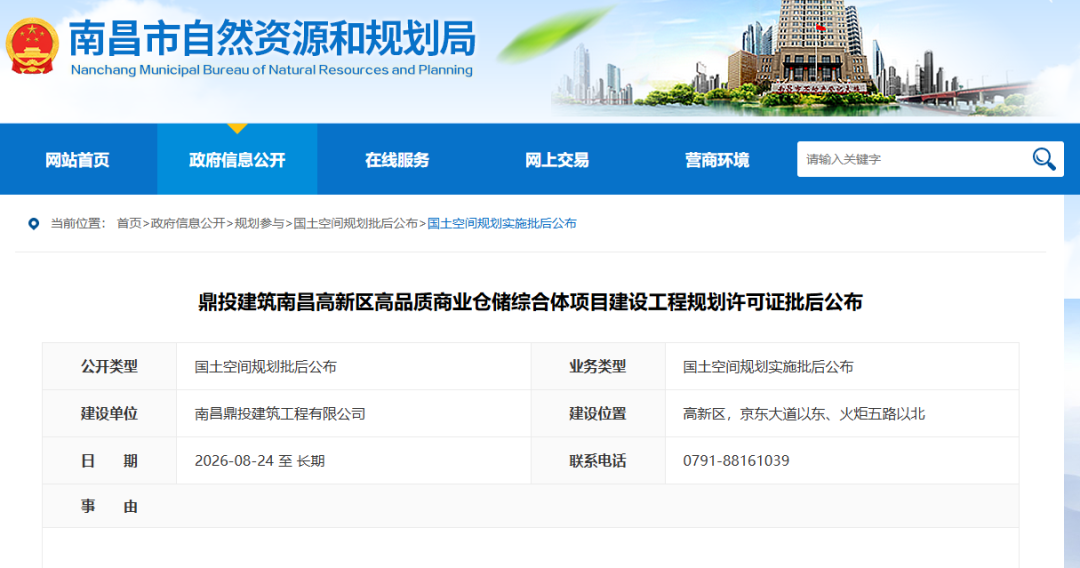Screen dimensions: 1080x568
Task: Go to 首页 breadcrumb link
Action: [x=129, y=223]
